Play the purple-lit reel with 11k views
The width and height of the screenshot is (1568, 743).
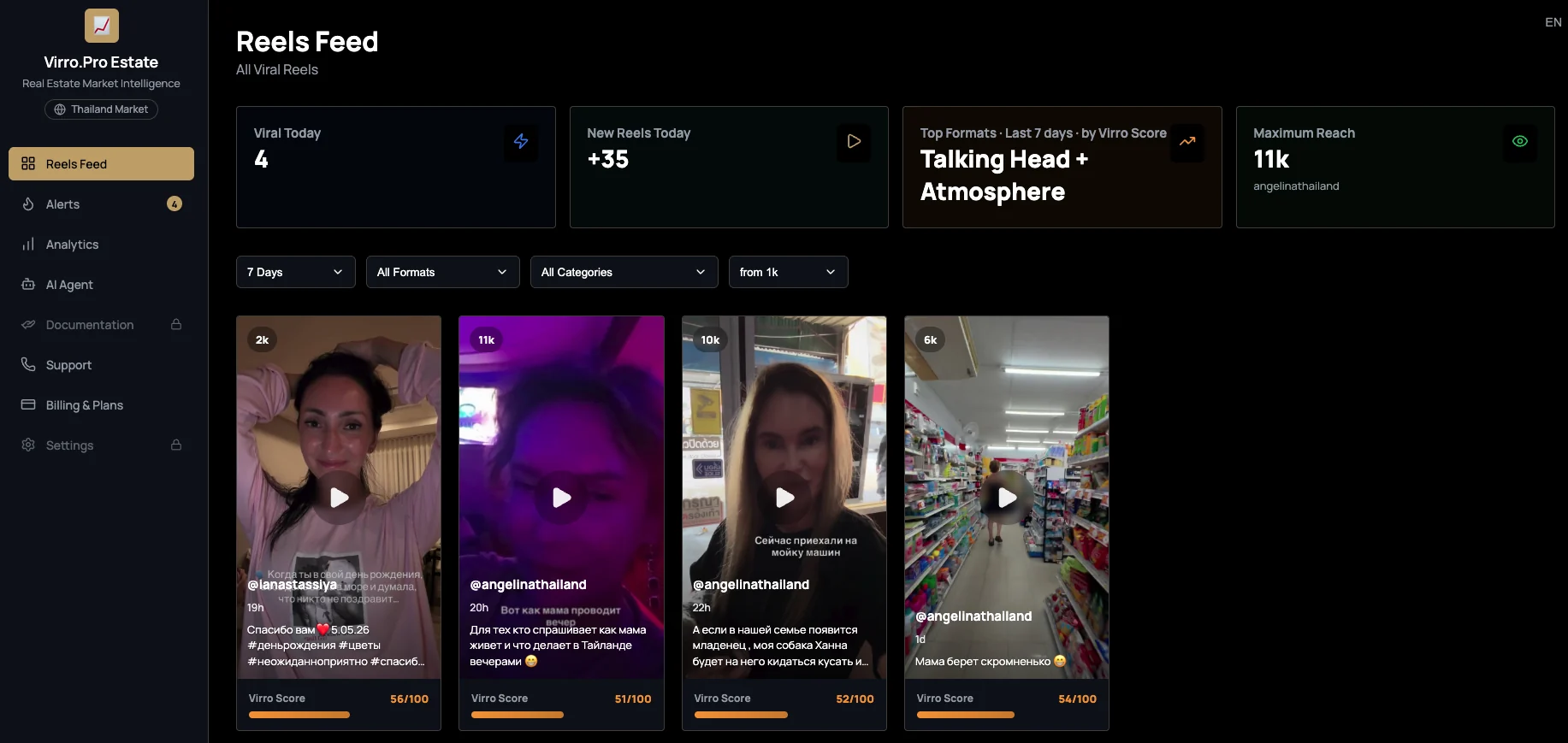coord(562,498)
